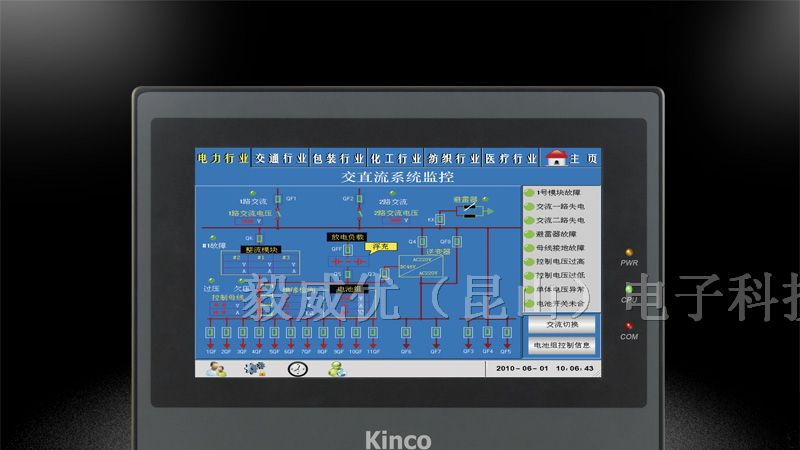Click the green lamp beside 控制电压过高

click(530, 262)
